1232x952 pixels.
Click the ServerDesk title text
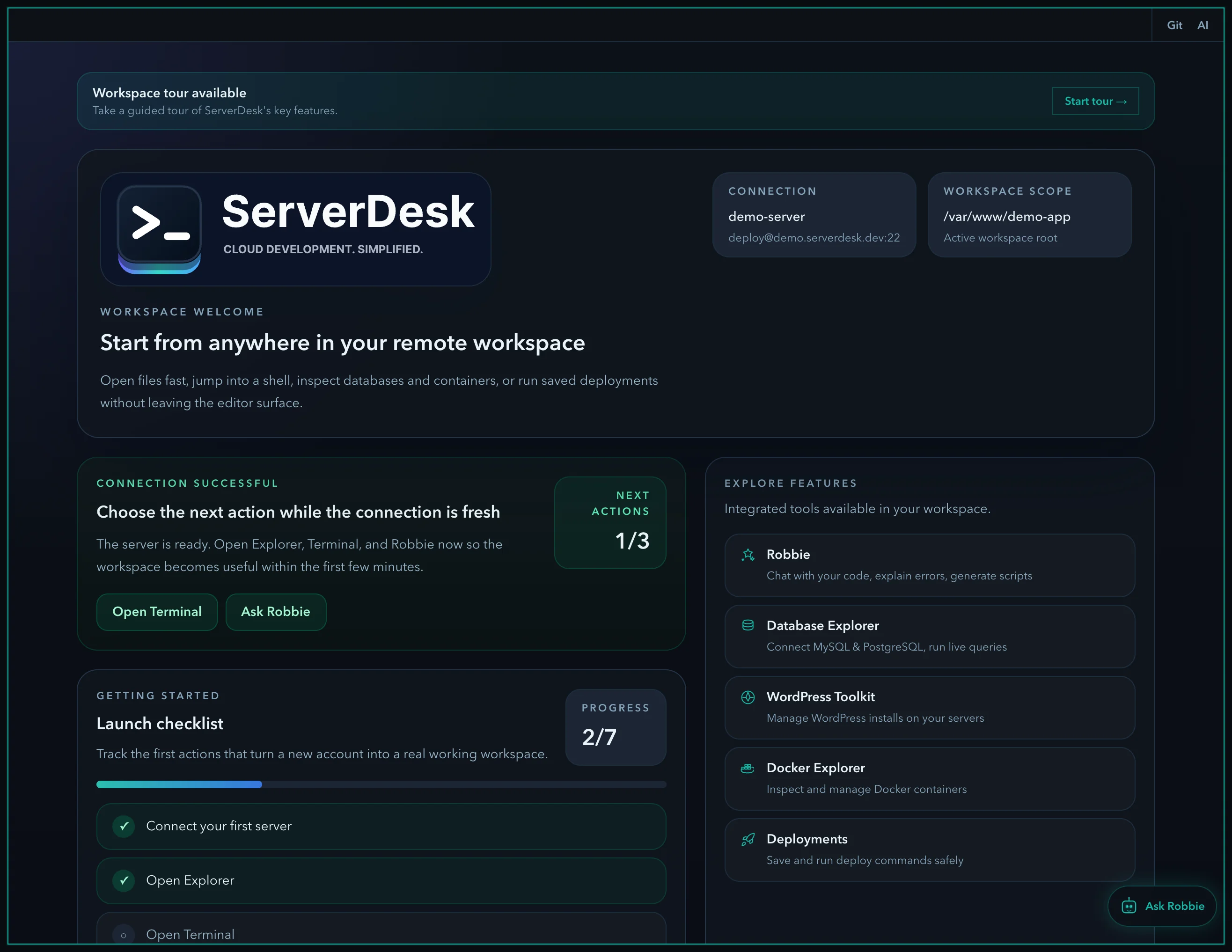tap(348, 212)
